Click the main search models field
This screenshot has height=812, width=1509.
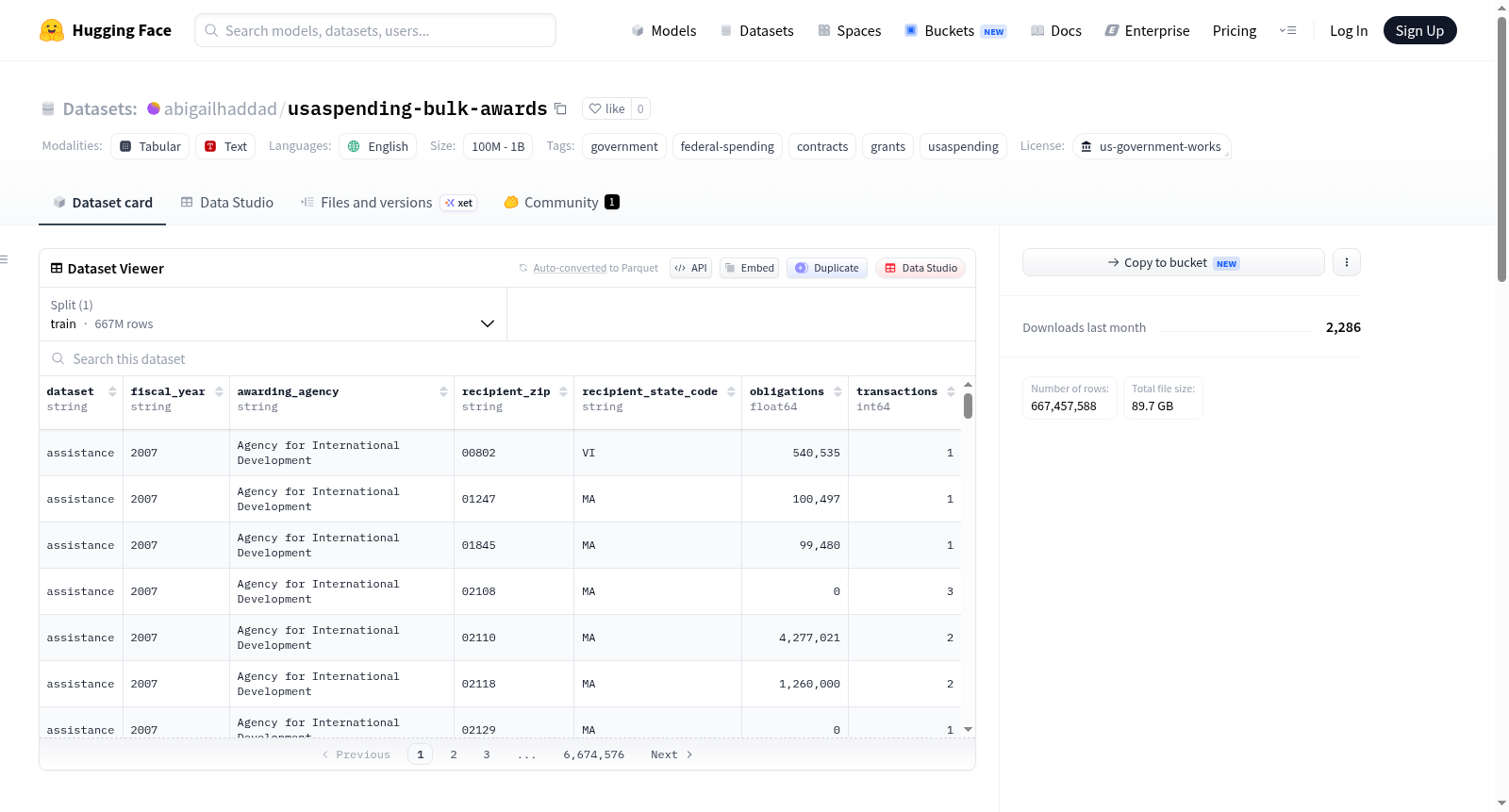pos(375,30)
